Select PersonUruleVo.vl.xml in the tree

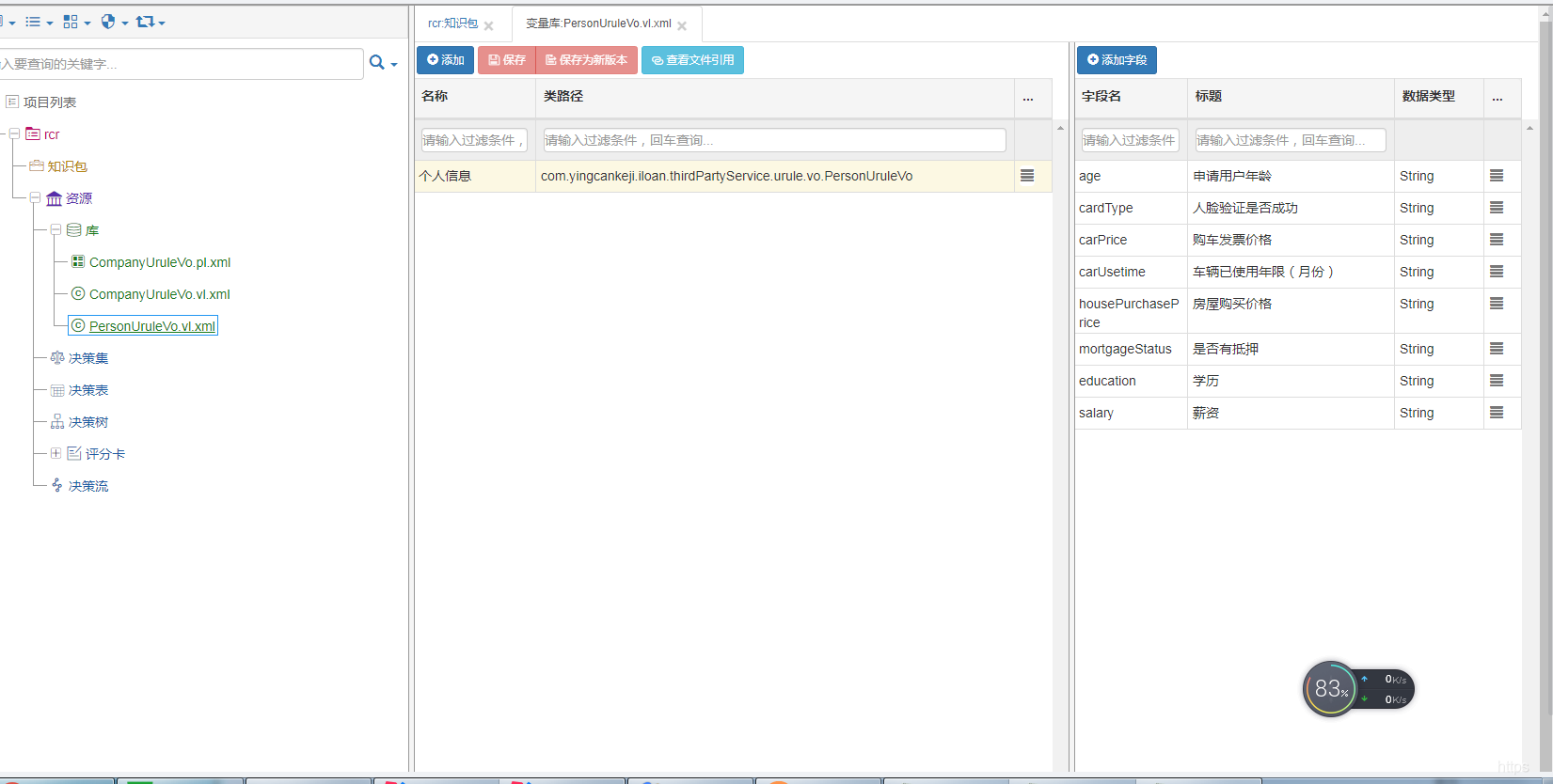click(x=152, y=326)
